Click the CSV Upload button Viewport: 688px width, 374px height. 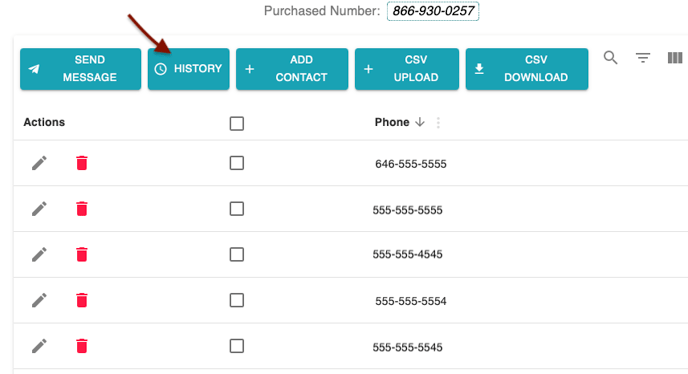(407, 69)
